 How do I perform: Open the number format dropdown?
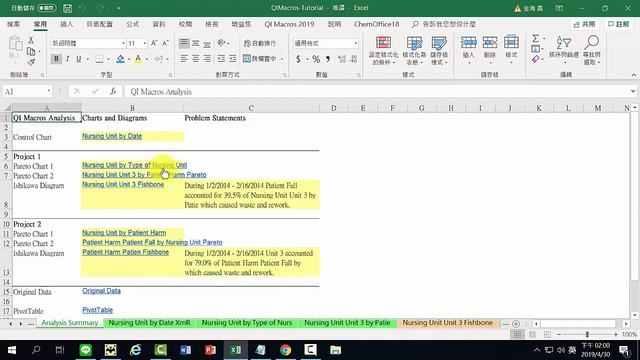pyautogui.click(x=356, y=43)
